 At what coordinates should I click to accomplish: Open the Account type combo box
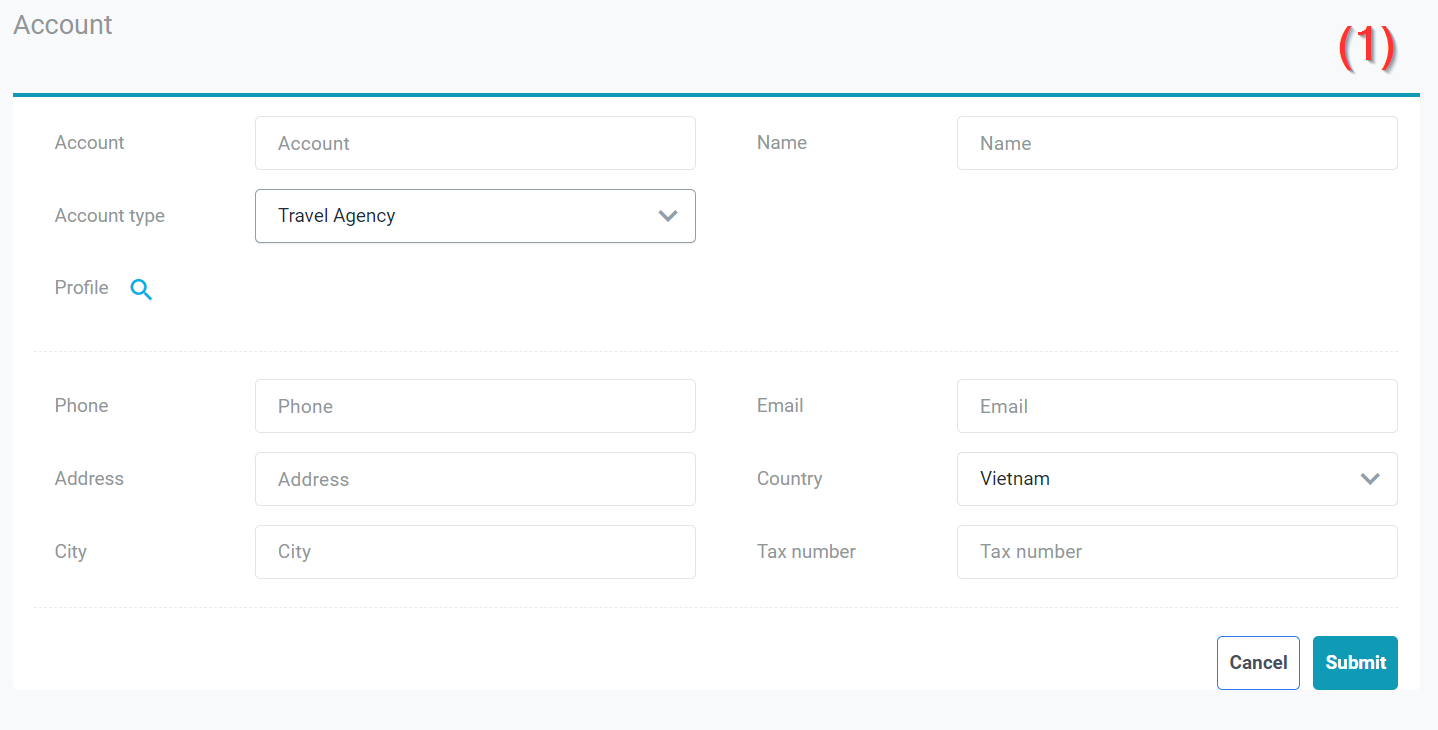coord(474,216)
